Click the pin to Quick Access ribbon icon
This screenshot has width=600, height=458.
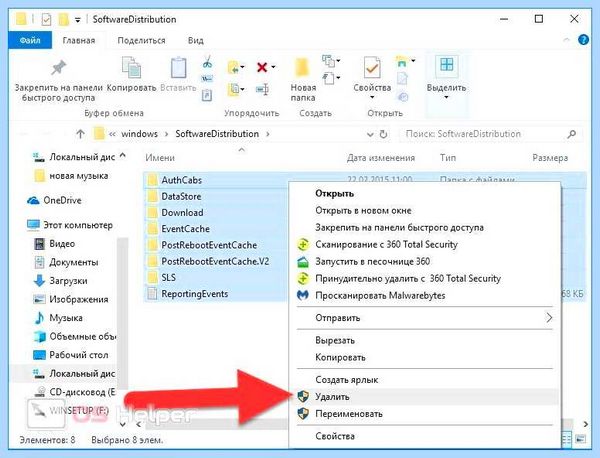coord(59,68)
